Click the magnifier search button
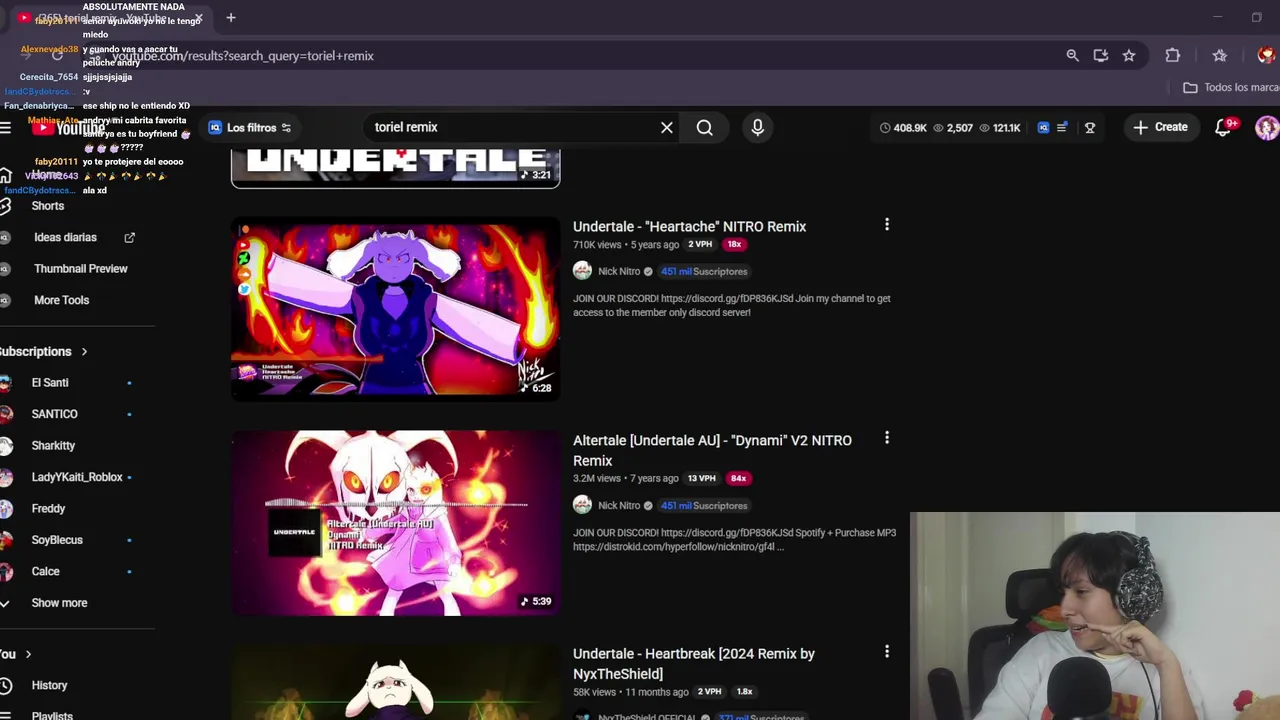Viewport: 1280px width, 720px height. [x=705, y=127]
